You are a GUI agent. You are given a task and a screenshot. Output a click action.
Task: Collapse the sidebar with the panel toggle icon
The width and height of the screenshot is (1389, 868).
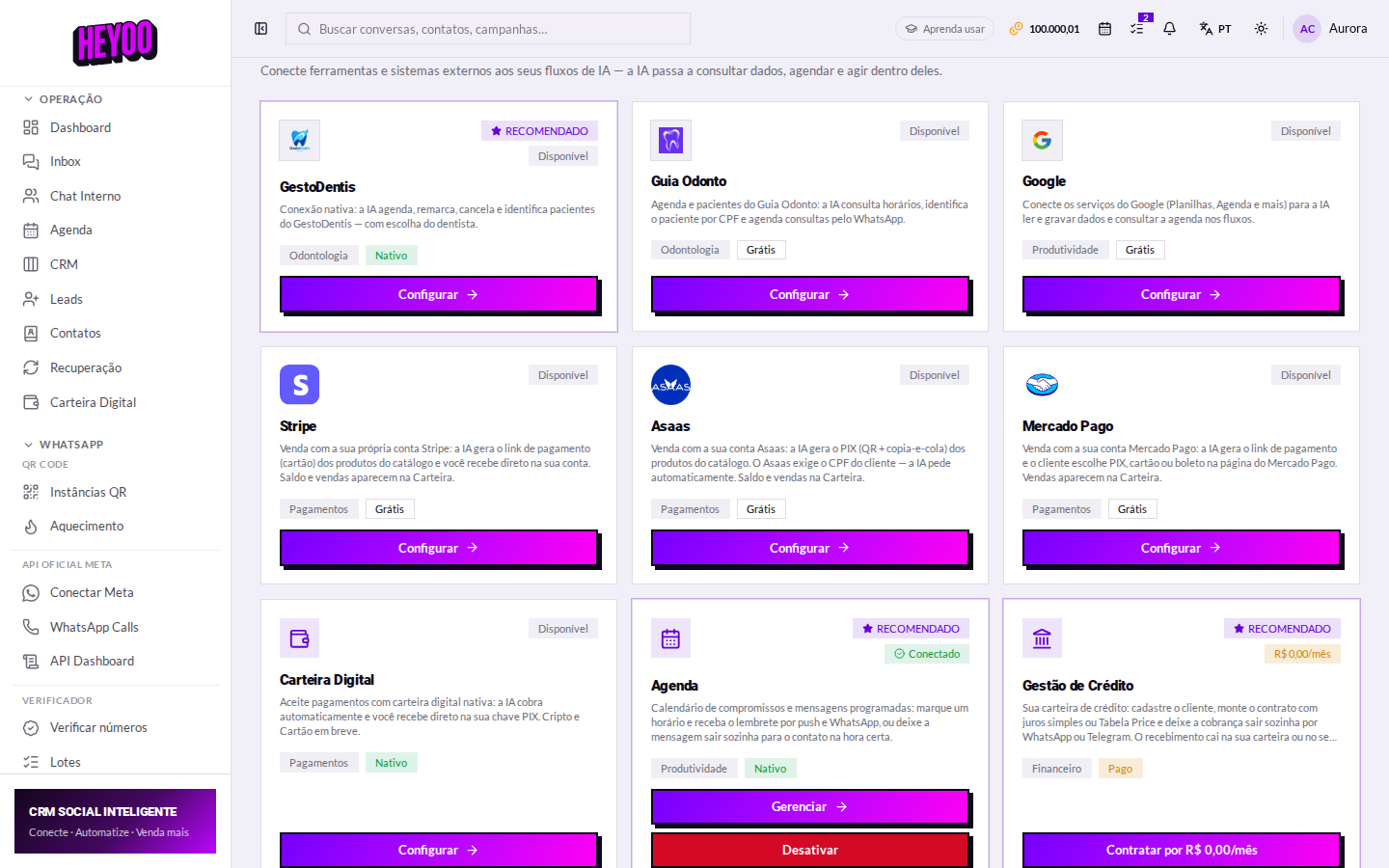pos(260,29)
